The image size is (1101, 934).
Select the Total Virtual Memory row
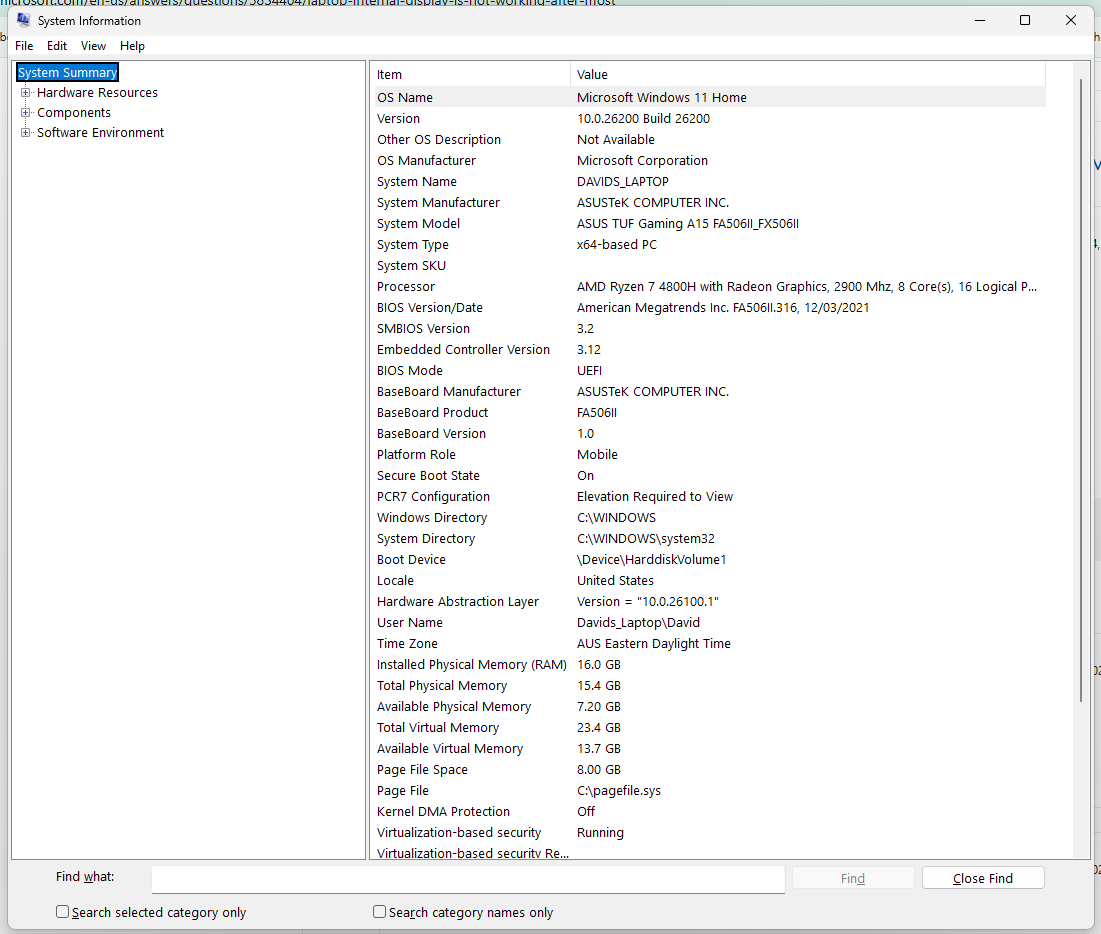point(708,728)
